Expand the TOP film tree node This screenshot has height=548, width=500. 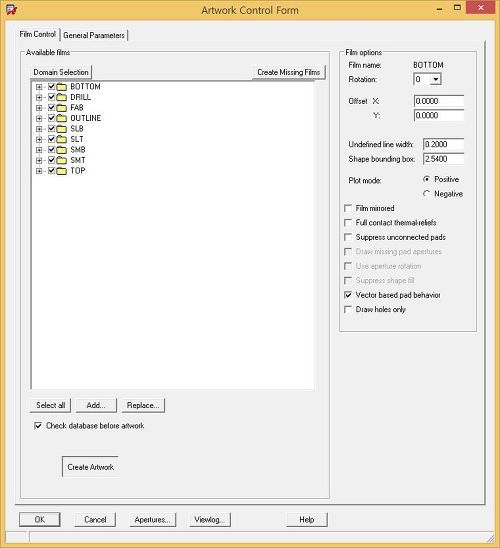click(39, 171)
